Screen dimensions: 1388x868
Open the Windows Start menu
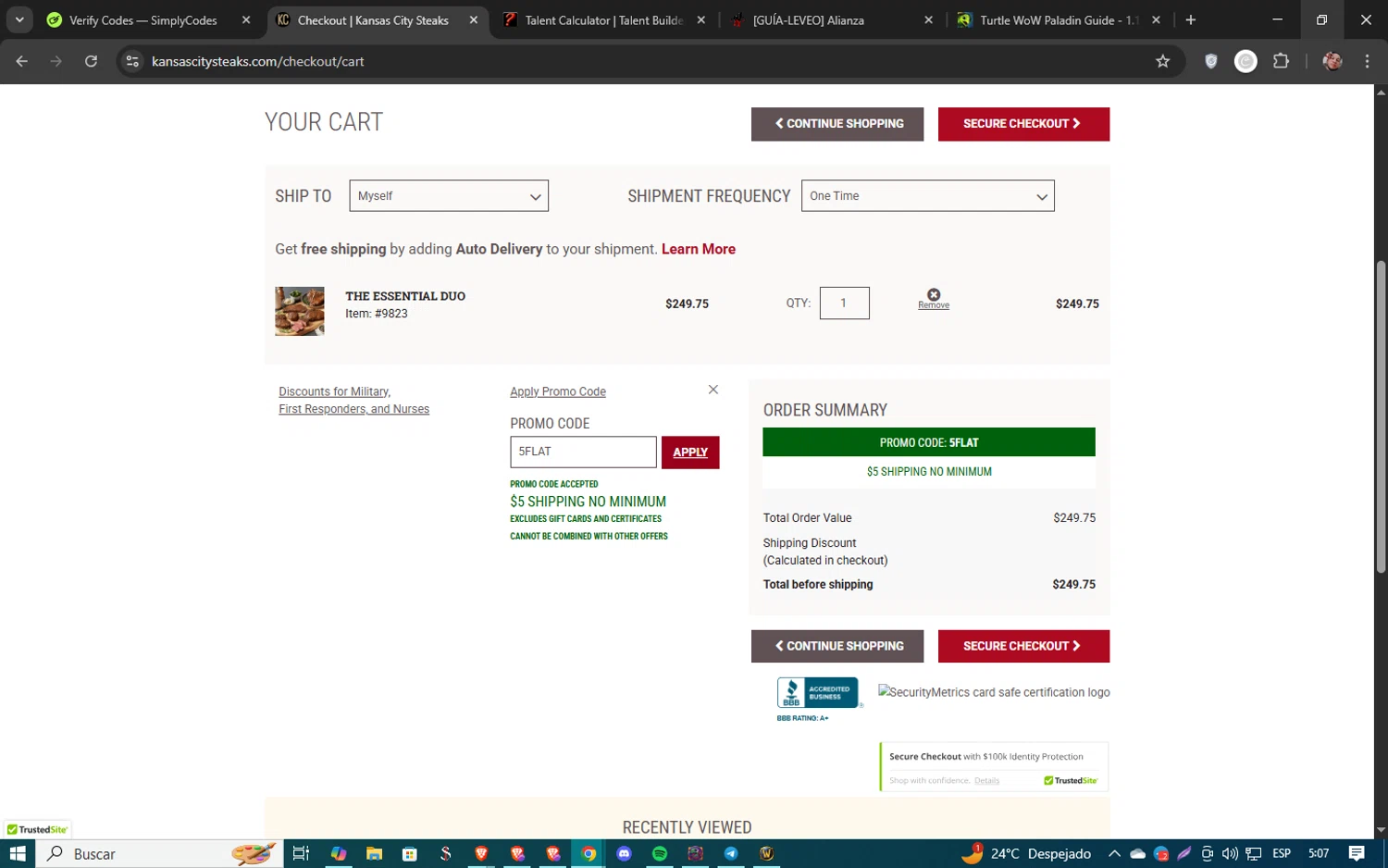17,853
